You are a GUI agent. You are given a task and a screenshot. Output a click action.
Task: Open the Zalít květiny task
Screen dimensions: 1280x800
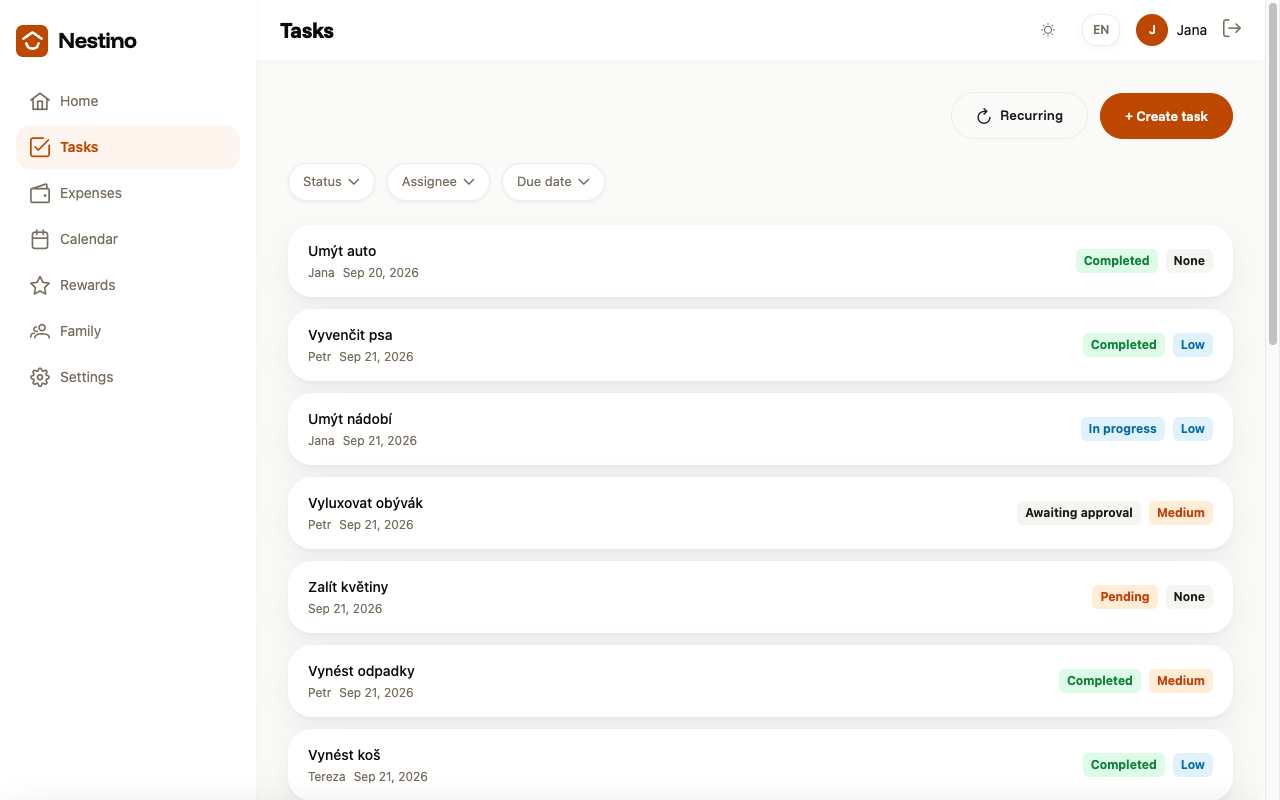pos(760,597)
